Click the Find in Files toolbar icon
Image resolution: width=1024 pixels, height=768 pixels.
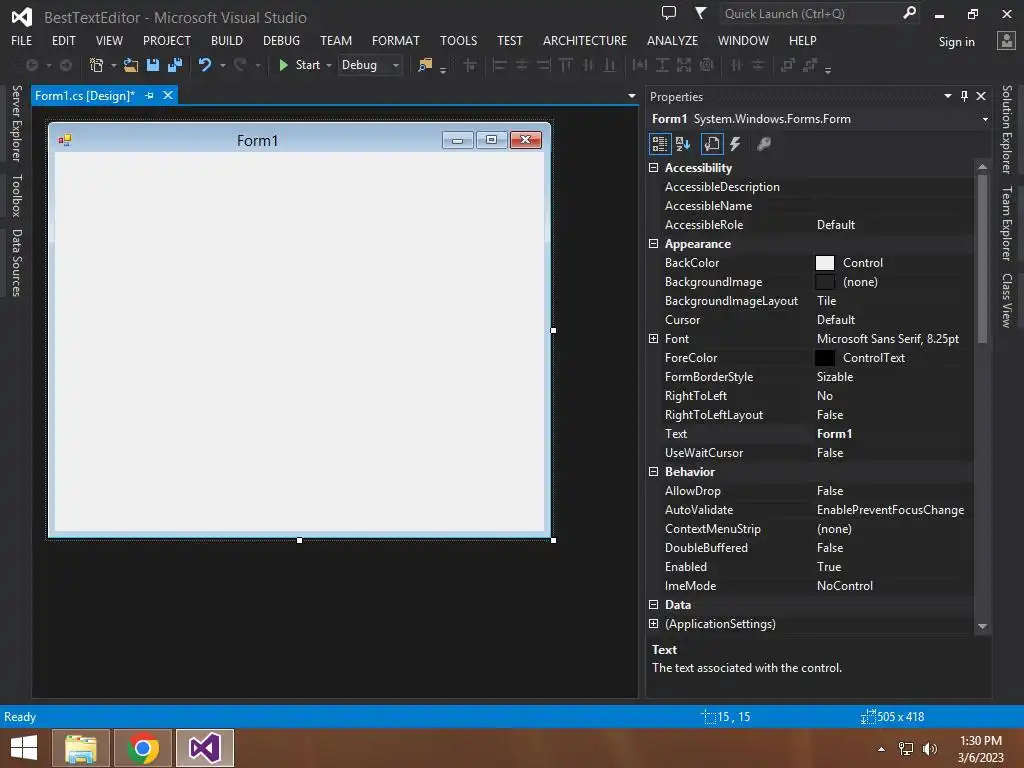tap(425, 65)
